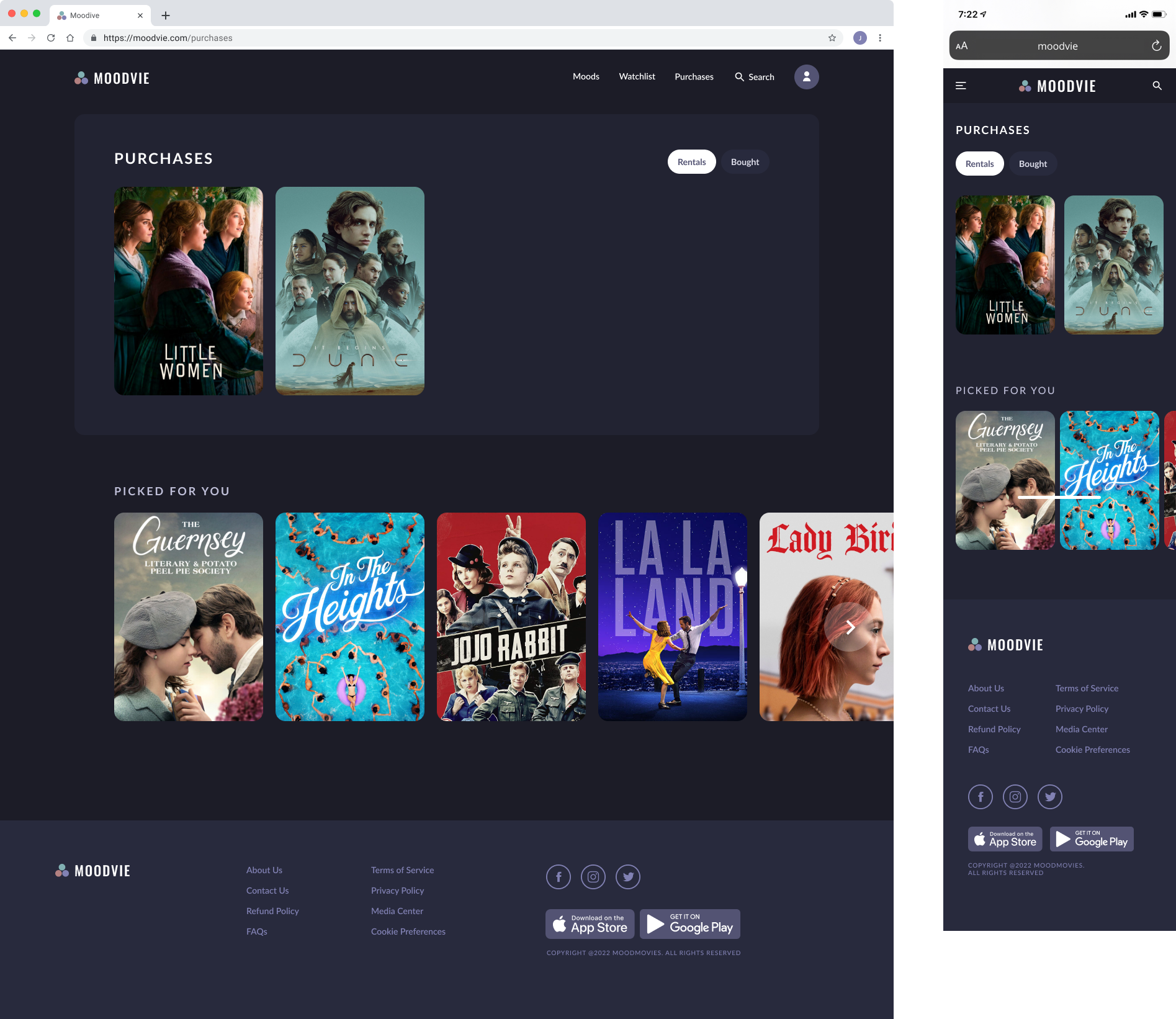Click the desktop footer Moodvie logo
Image resolution: width=1176 pixels, height=1019 pixels.
[x=93, y=871]
